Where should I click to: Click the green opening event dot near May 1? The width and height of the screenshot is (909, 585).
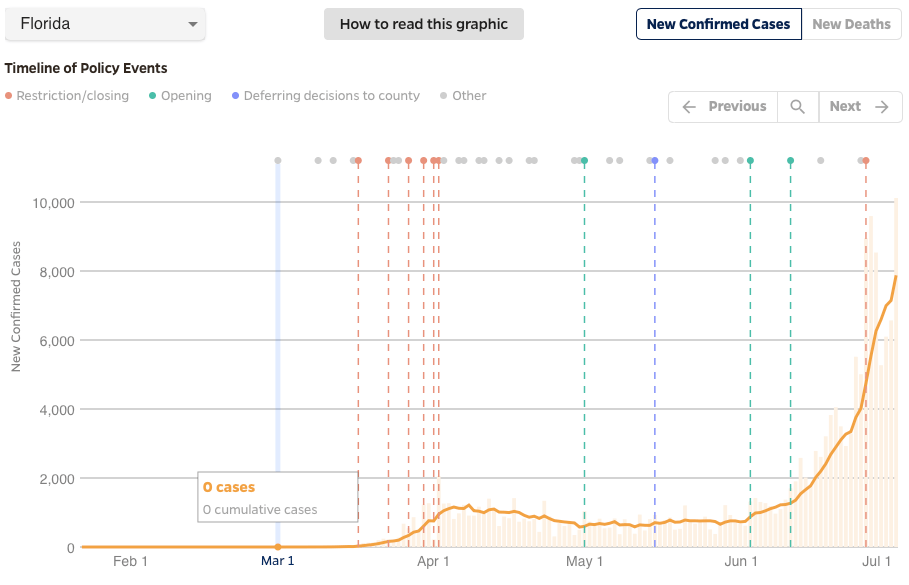584,160
